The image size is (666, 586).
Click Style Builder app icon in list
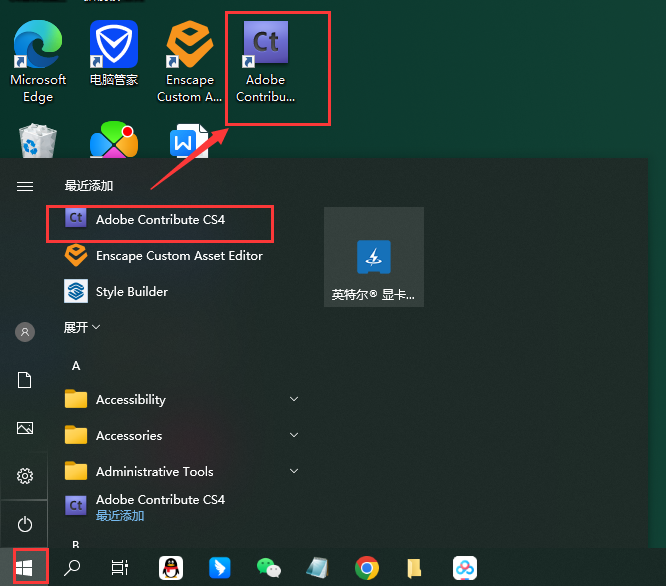[76, 291]
